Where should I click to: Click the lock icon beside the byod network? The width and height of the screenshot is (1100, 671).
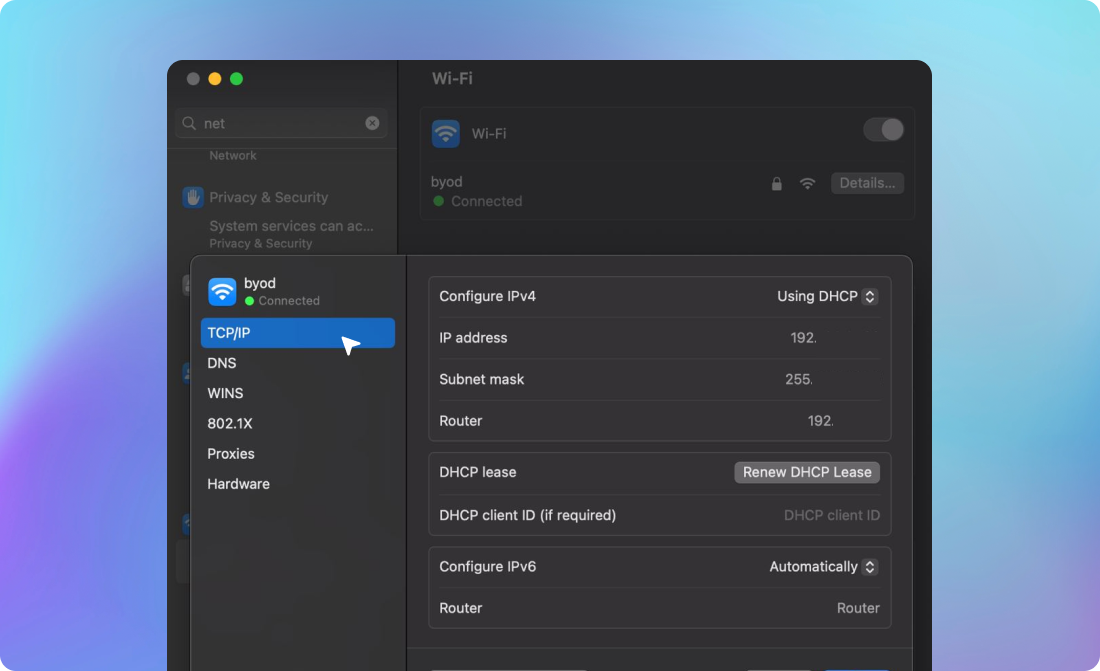[776, 183]
